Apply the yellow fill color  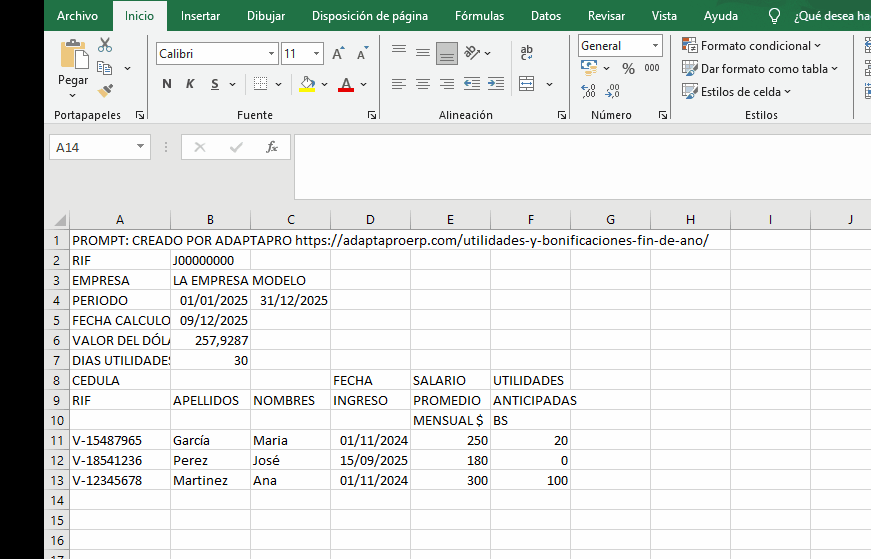tap(308, 85)
